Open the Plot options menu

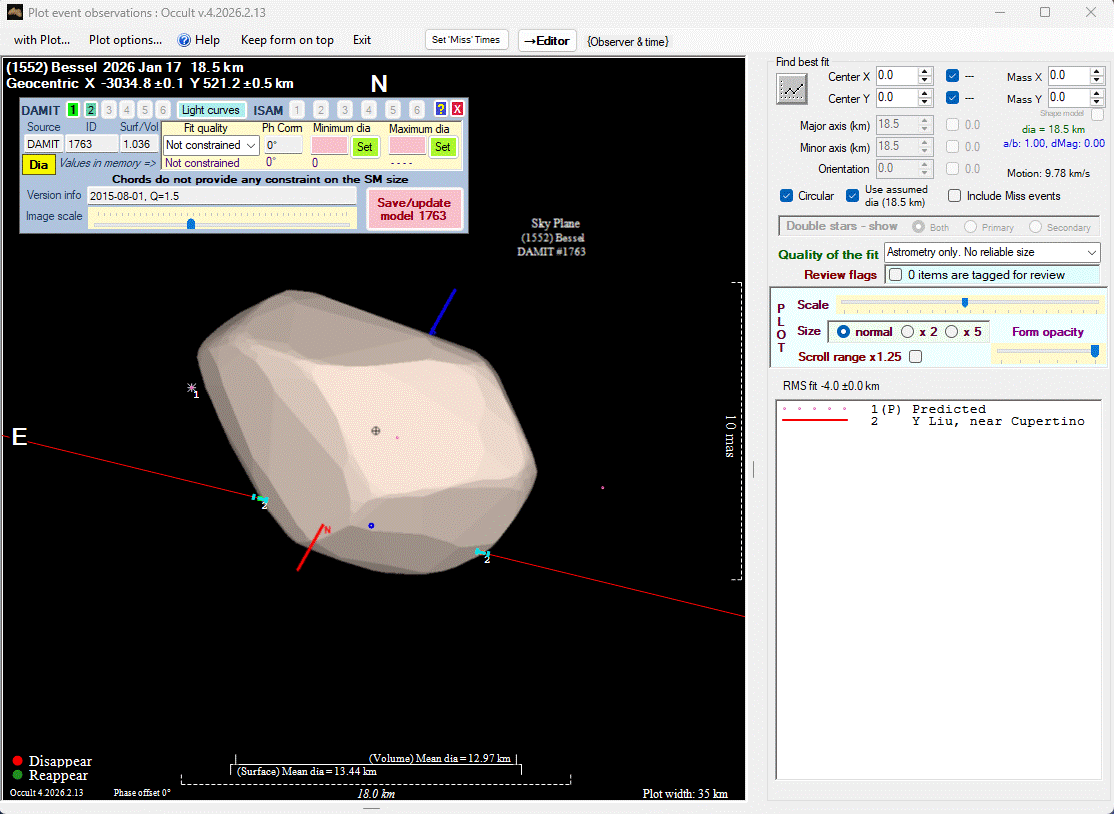pos(125,40)
